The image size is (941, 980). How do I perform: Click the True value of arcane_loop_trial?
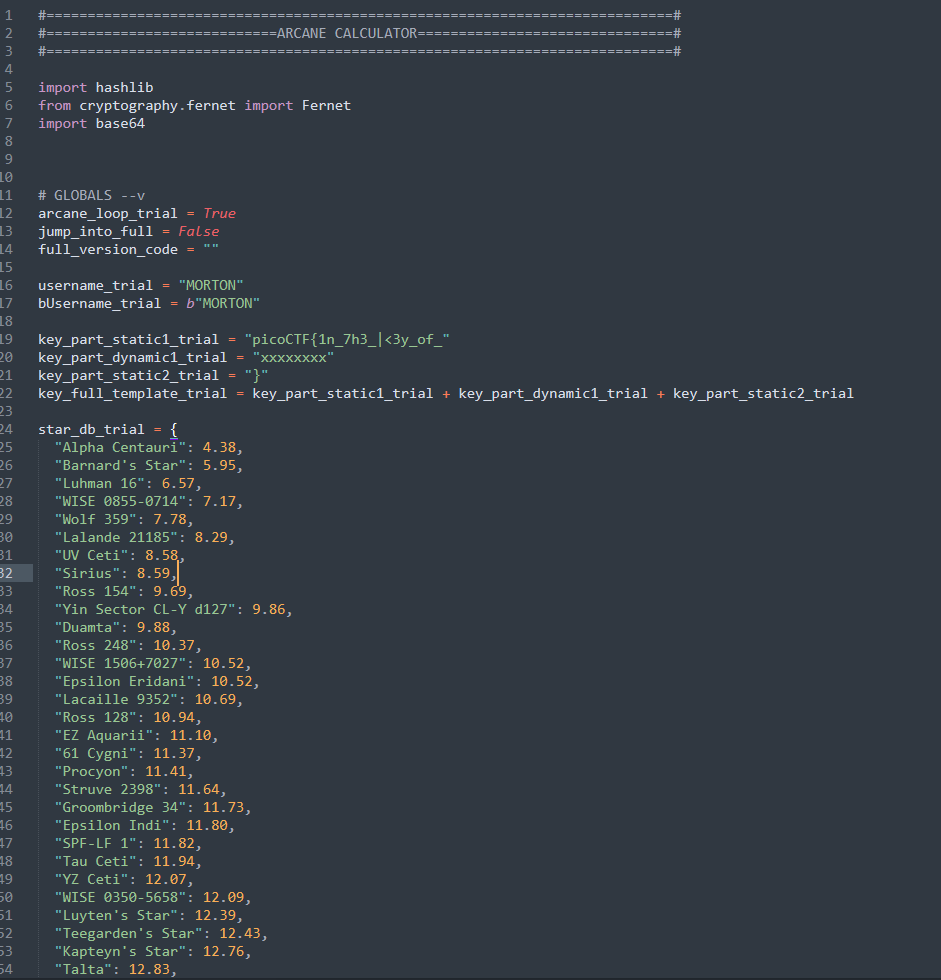point(219,212)
